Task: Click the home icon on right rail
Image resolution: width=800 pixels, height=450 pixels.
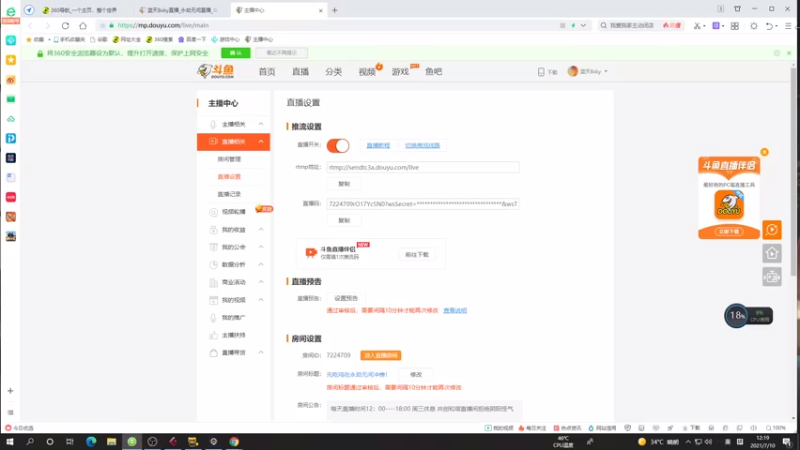Action: (772, 253)
